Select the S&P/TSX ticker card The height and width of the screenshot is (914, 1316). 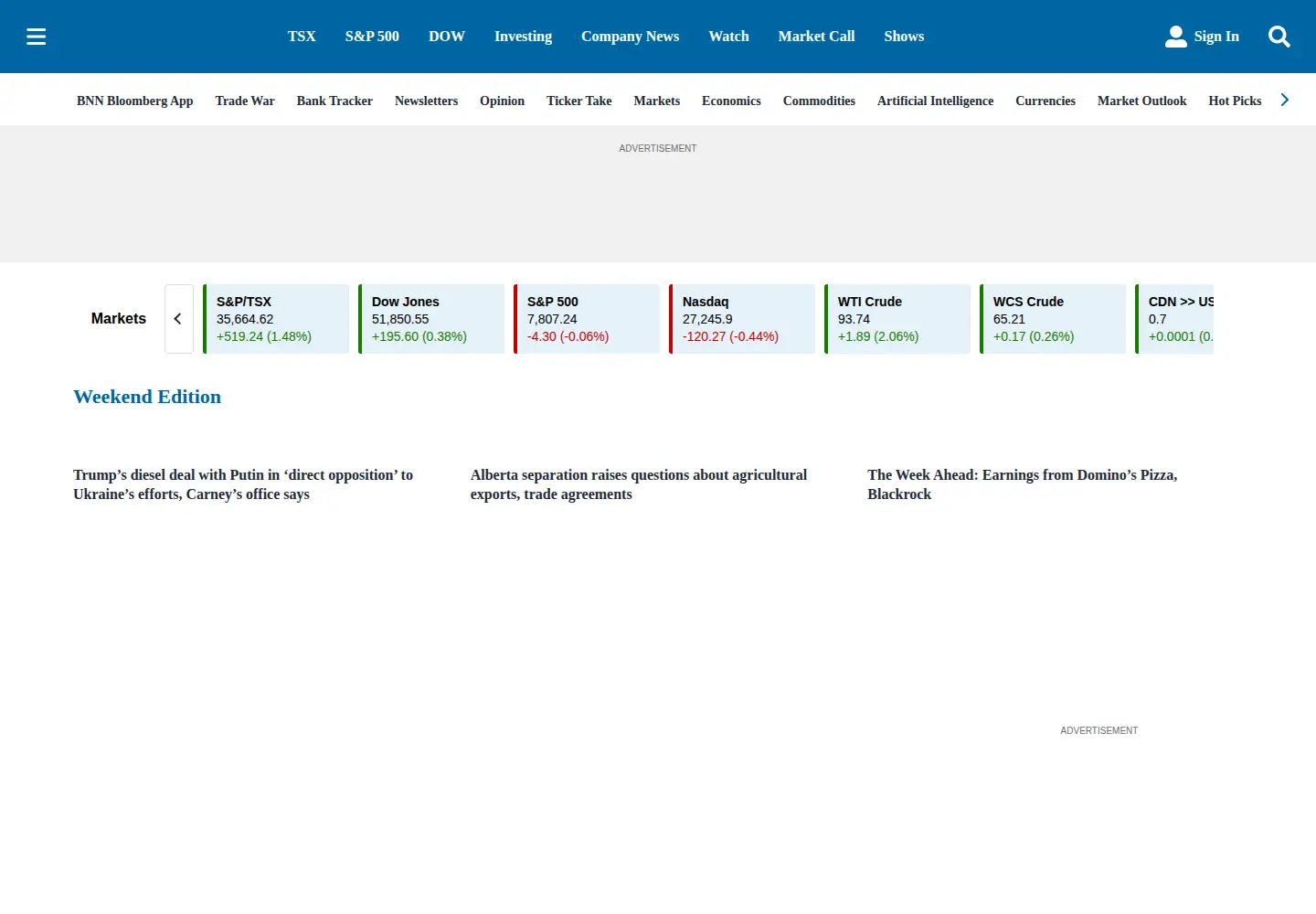[x=276, y=319]
